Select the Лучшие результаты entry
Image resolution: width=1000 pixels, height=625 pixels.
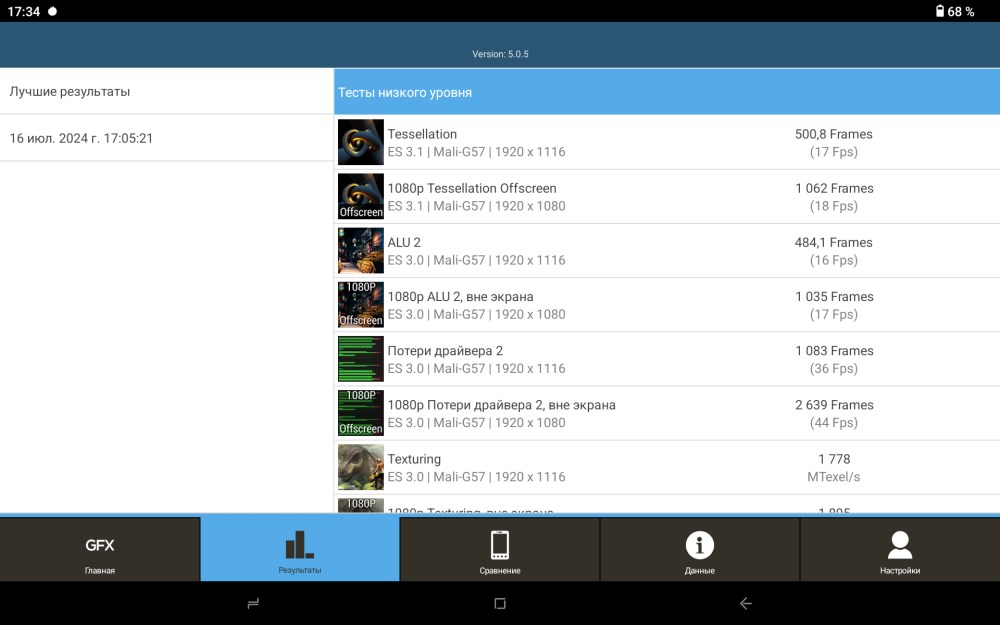pyautogui.click(x=166, y=91)
